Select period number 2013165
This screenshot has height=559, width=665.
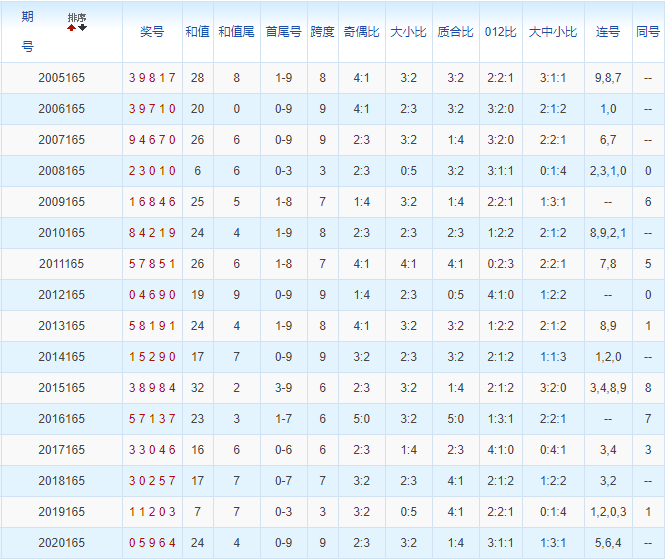tap(61, 325)
